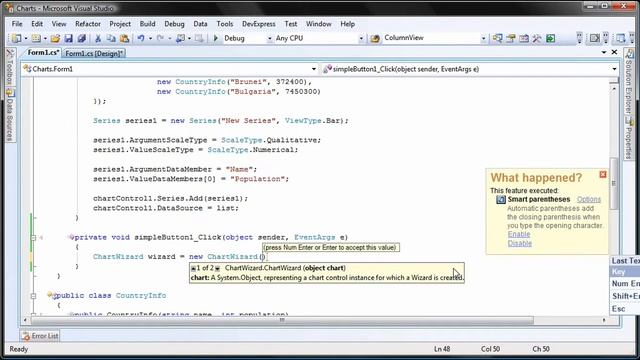Open the Any CPU platform dropdown
The width and height of the screenshot is (640, 360).
point(361,38)
